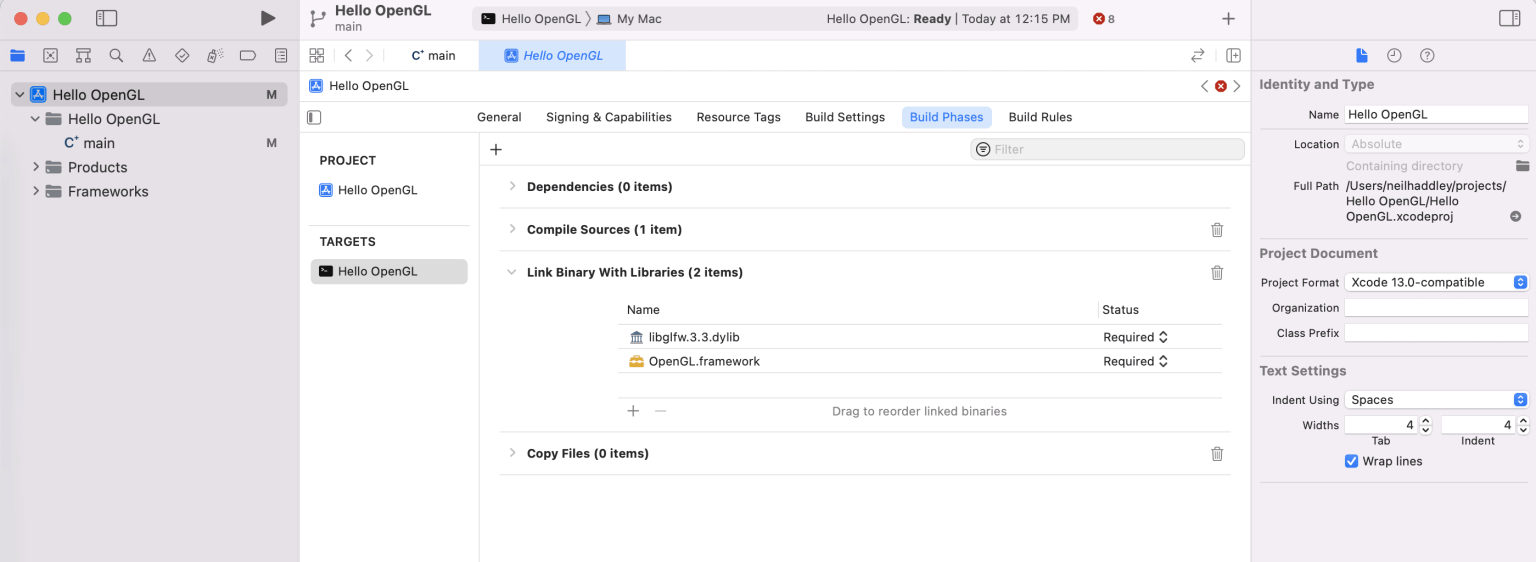Add a new build phase with plus
This screenshot has width=1536, height=562.
tap(495, 149)
